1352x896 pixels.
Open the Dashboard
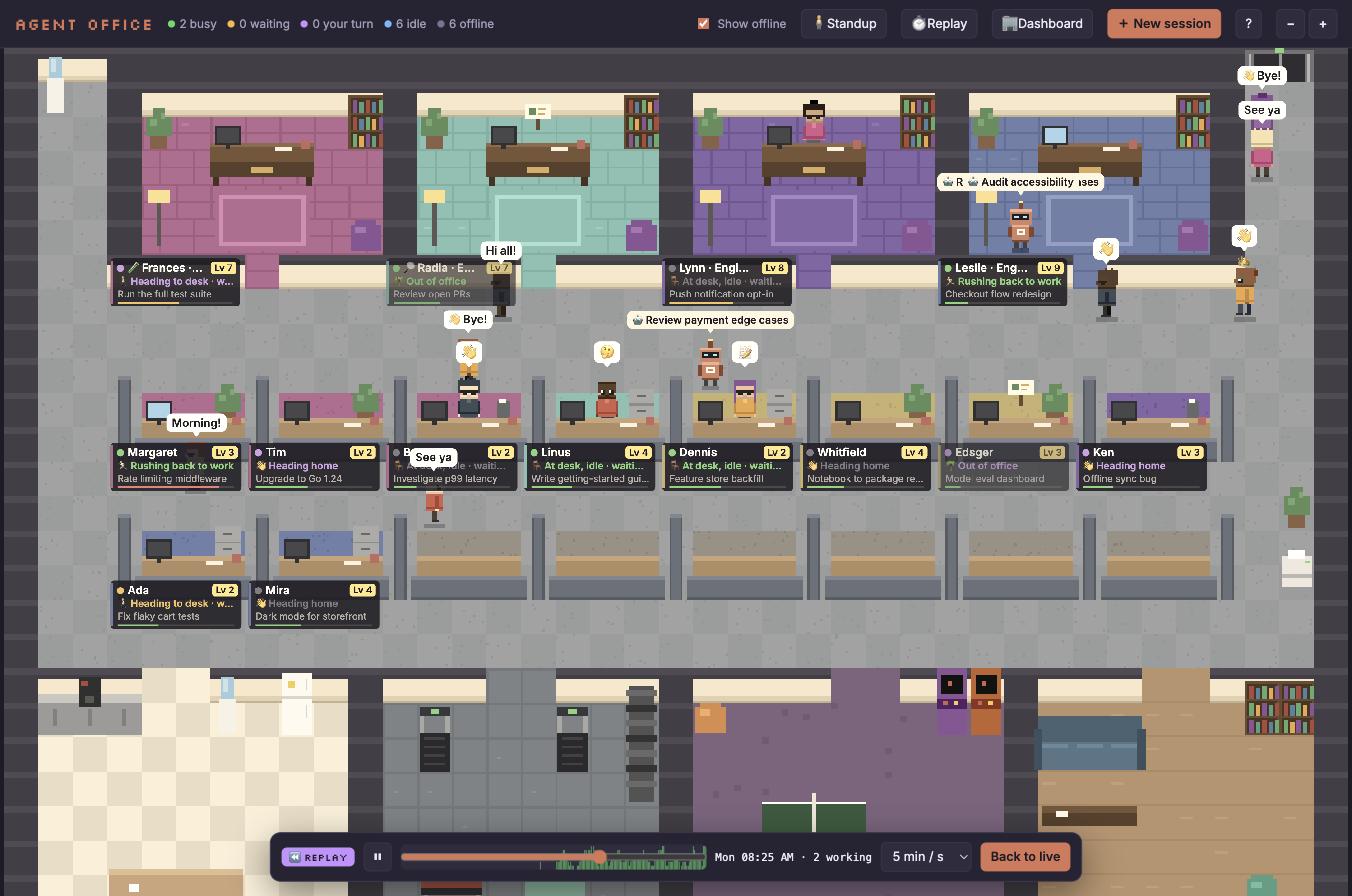(1041, 24)
